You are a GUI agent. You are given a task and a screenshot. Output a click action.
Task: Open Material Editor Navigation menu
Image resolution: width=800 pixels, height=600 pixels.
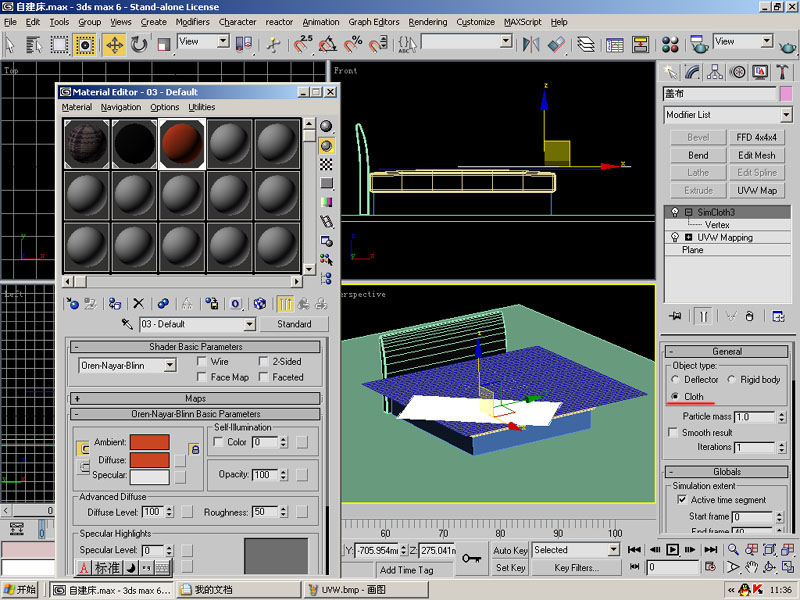[x=121, y=107]
